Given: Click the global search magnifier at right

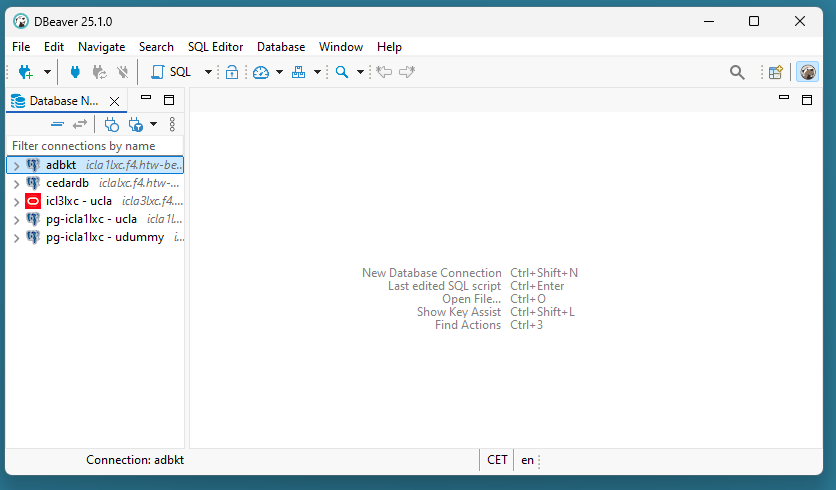Looking at the screenshot, I should [737, 73].
